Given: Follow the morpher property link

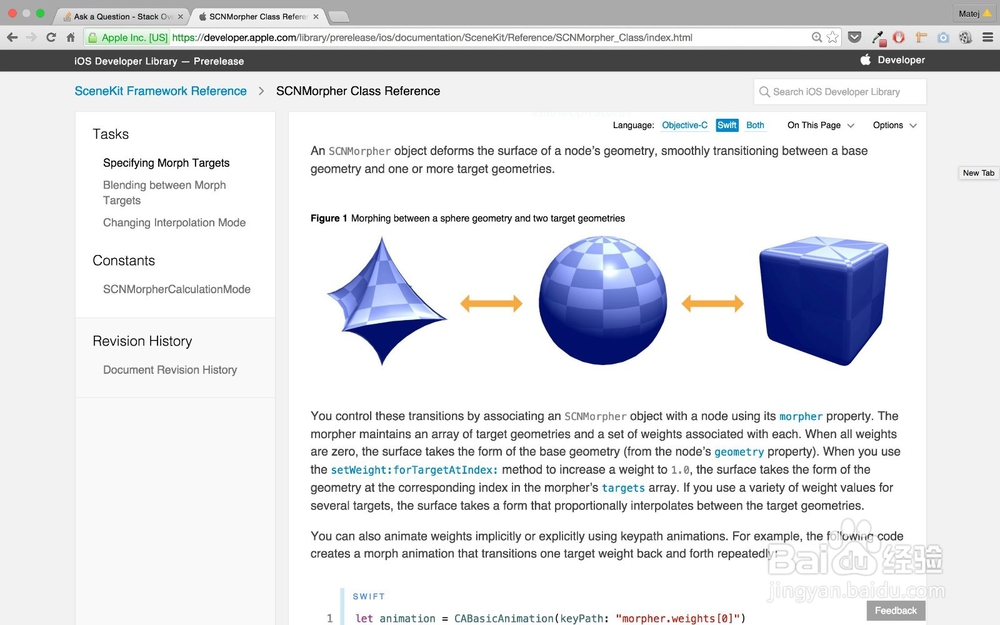Looking at the screenshot, I should click(800, 416).
